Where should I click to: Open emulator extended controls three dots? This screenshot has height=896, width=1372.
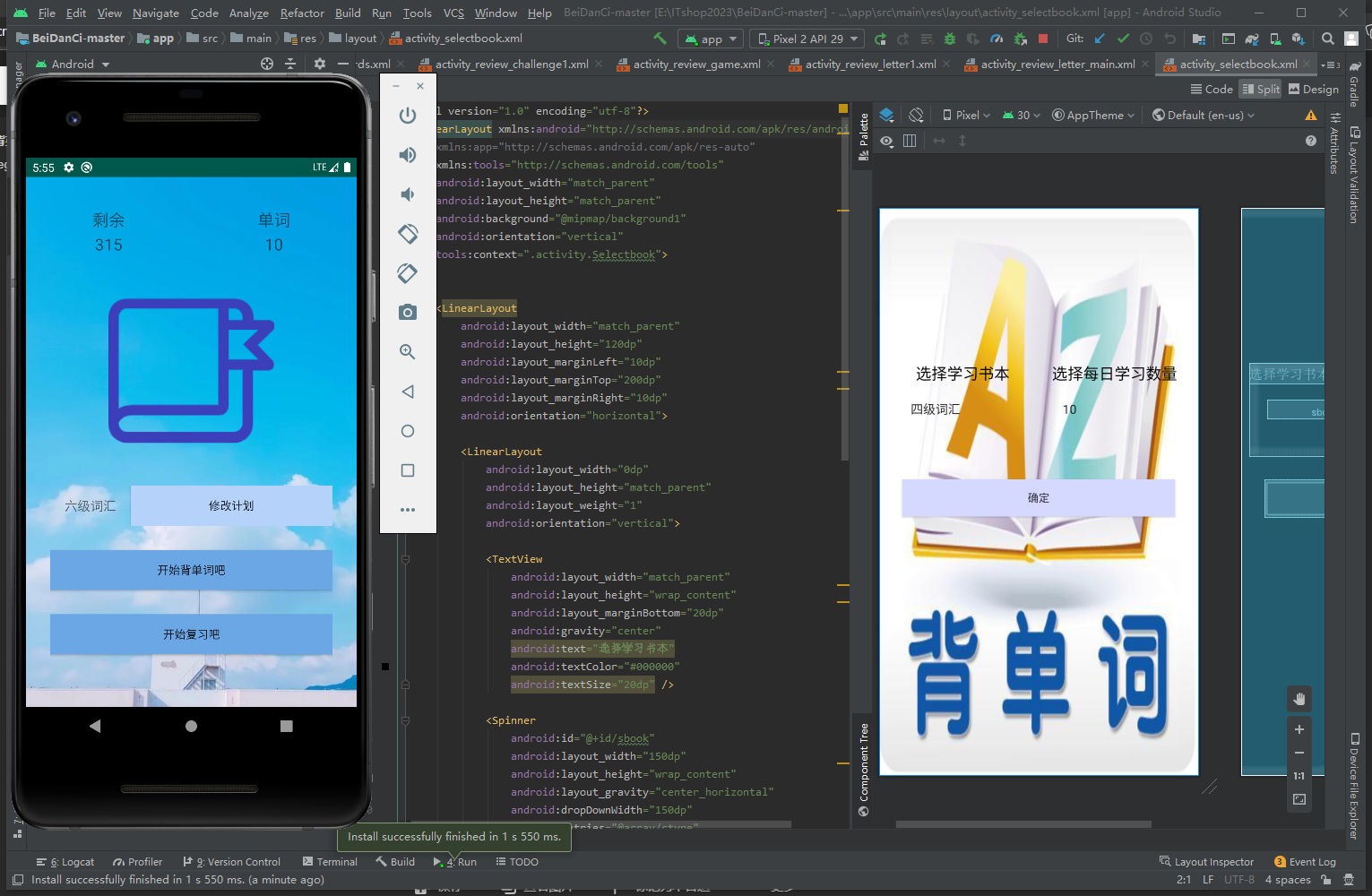[x=408, y=509]
